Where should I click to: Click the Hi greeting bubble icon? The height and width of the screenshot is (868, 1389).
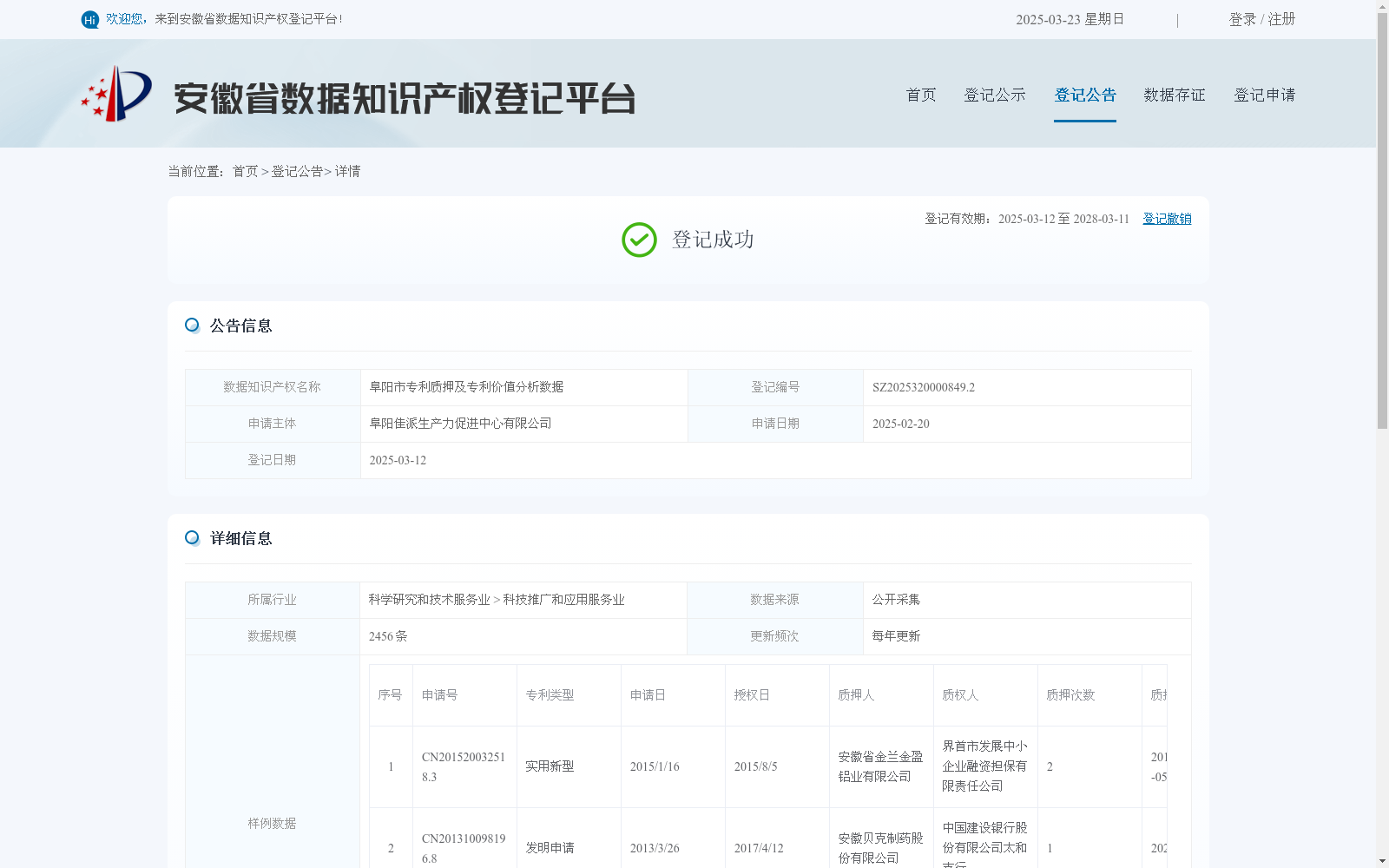(x=90, y=19)
